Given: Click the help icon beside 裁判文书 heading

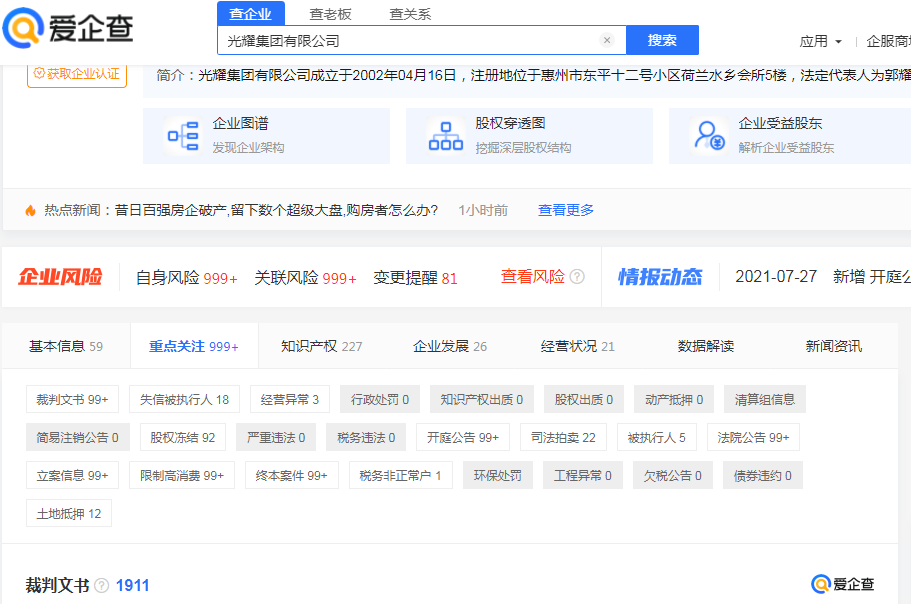Looking at the screenshot, I should 101,586.
